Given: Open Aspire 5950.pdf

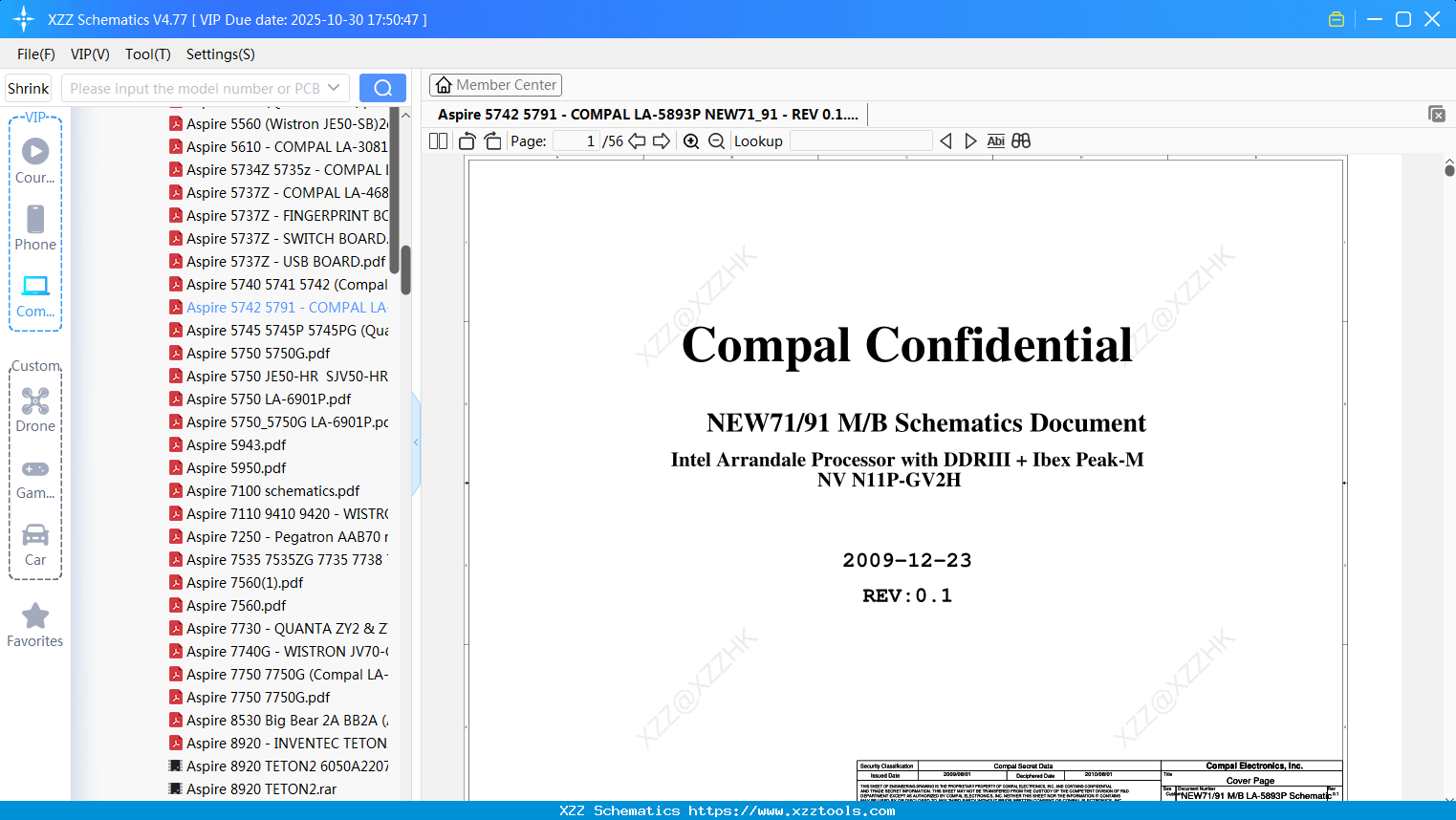Looking at the screenshot, I should (x=228, y=468).
